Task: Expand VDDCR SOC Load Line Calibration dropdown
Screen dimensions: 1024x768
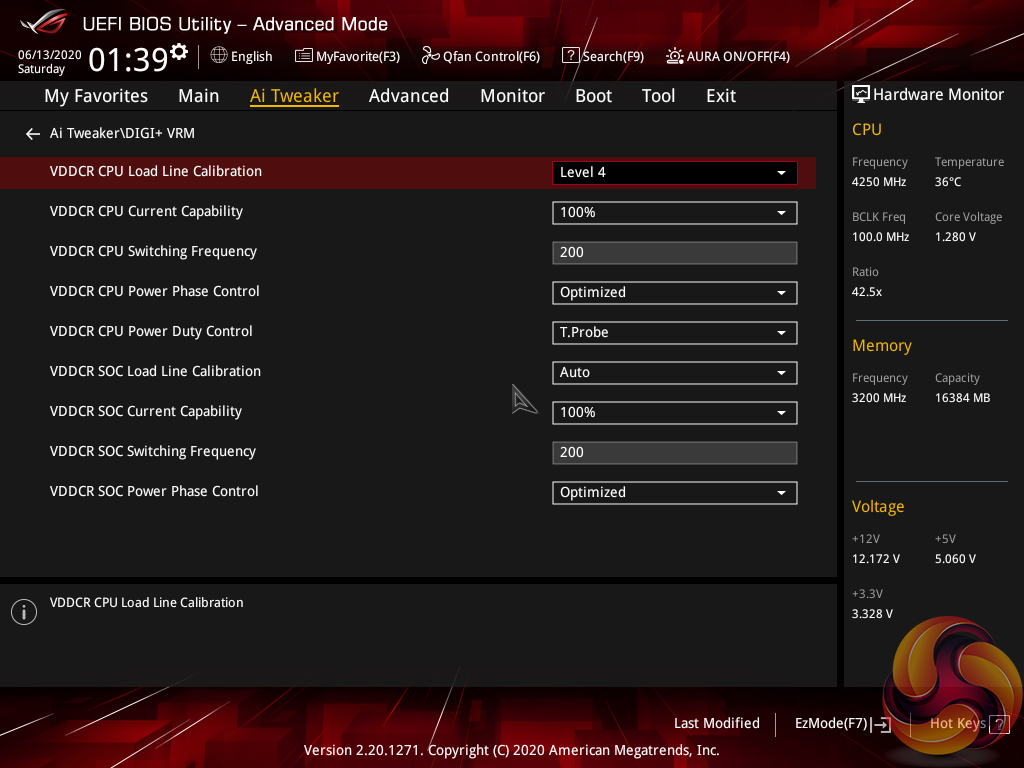Action: click(x=674, y=372)
